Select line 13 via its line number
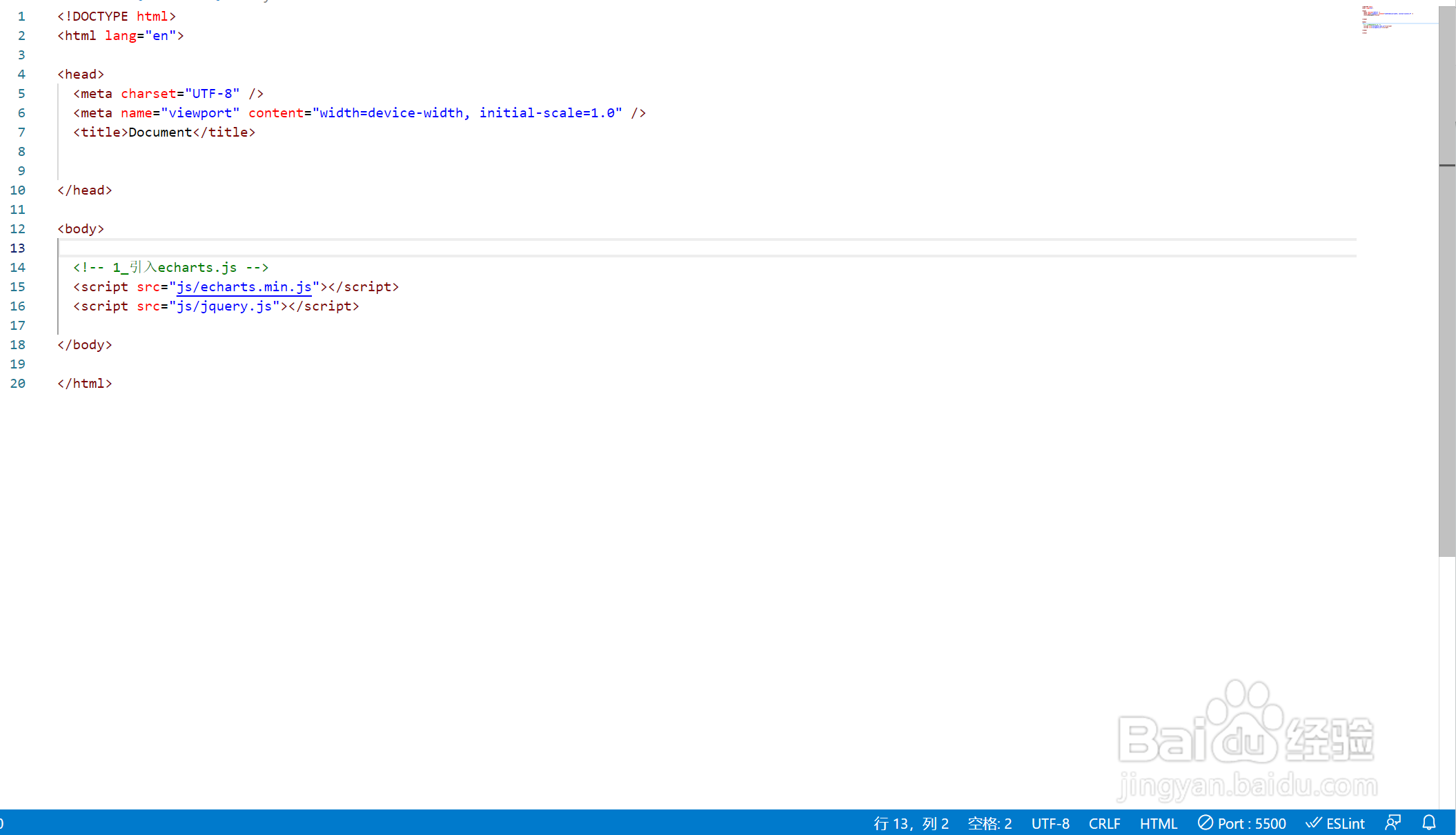 18,248
